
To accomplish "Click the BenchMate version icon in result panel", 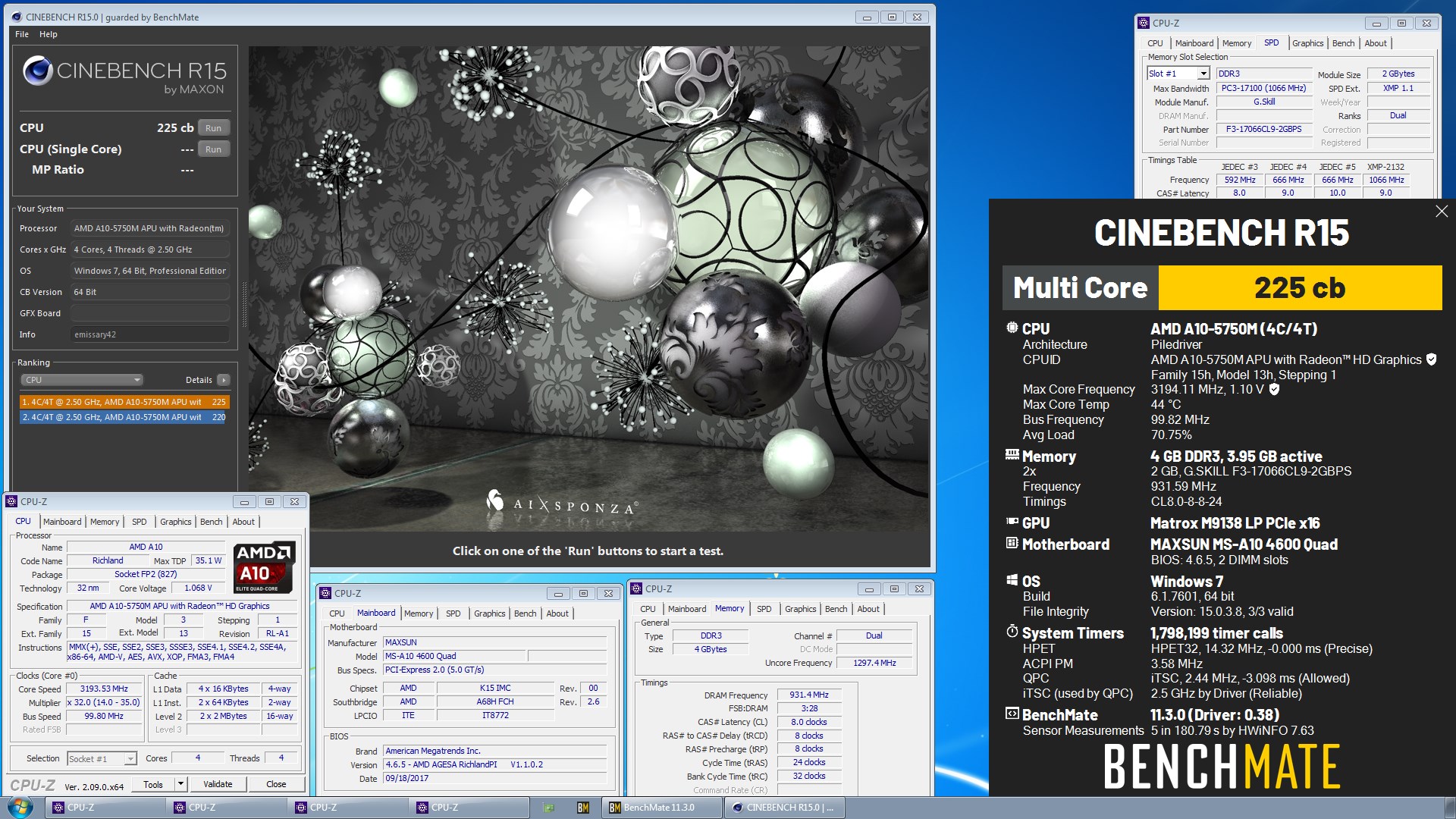I will (1012, 714).
